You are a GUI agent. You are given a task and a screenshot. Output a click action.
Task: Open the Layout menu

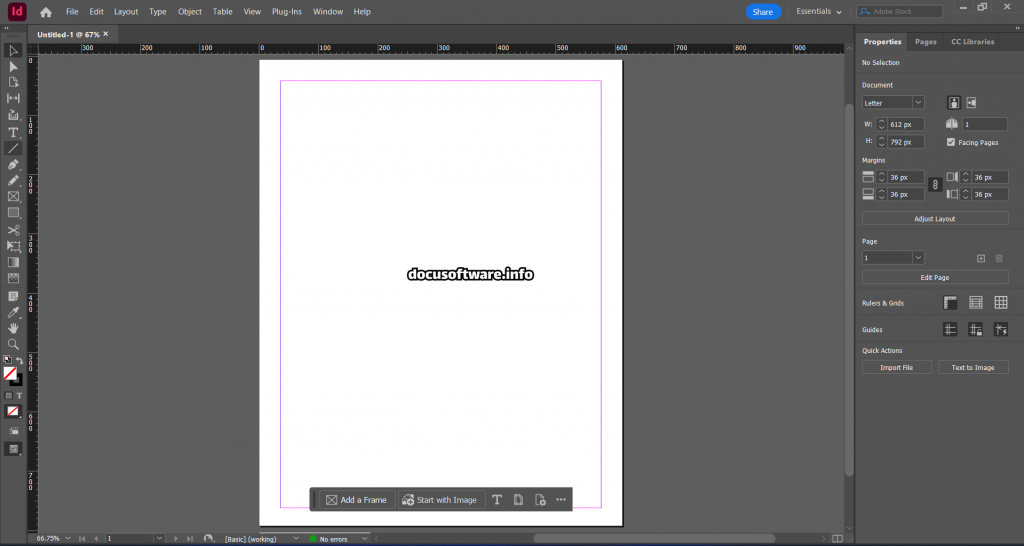point(126,12)
